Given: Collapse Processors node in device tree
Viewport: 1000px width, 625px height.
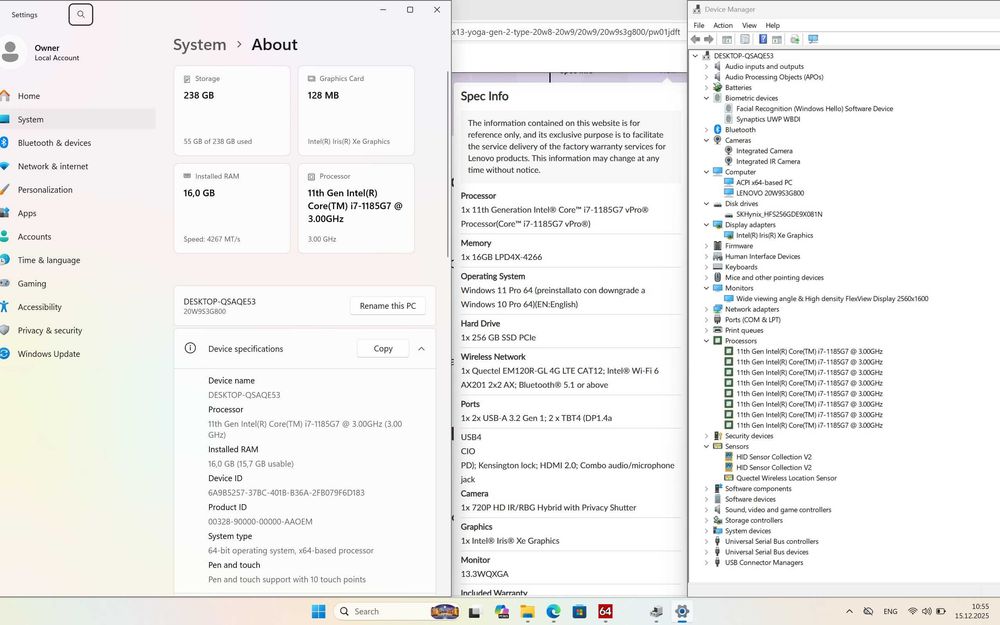Looking at the screenshot, I should click(x=706, y=341).
